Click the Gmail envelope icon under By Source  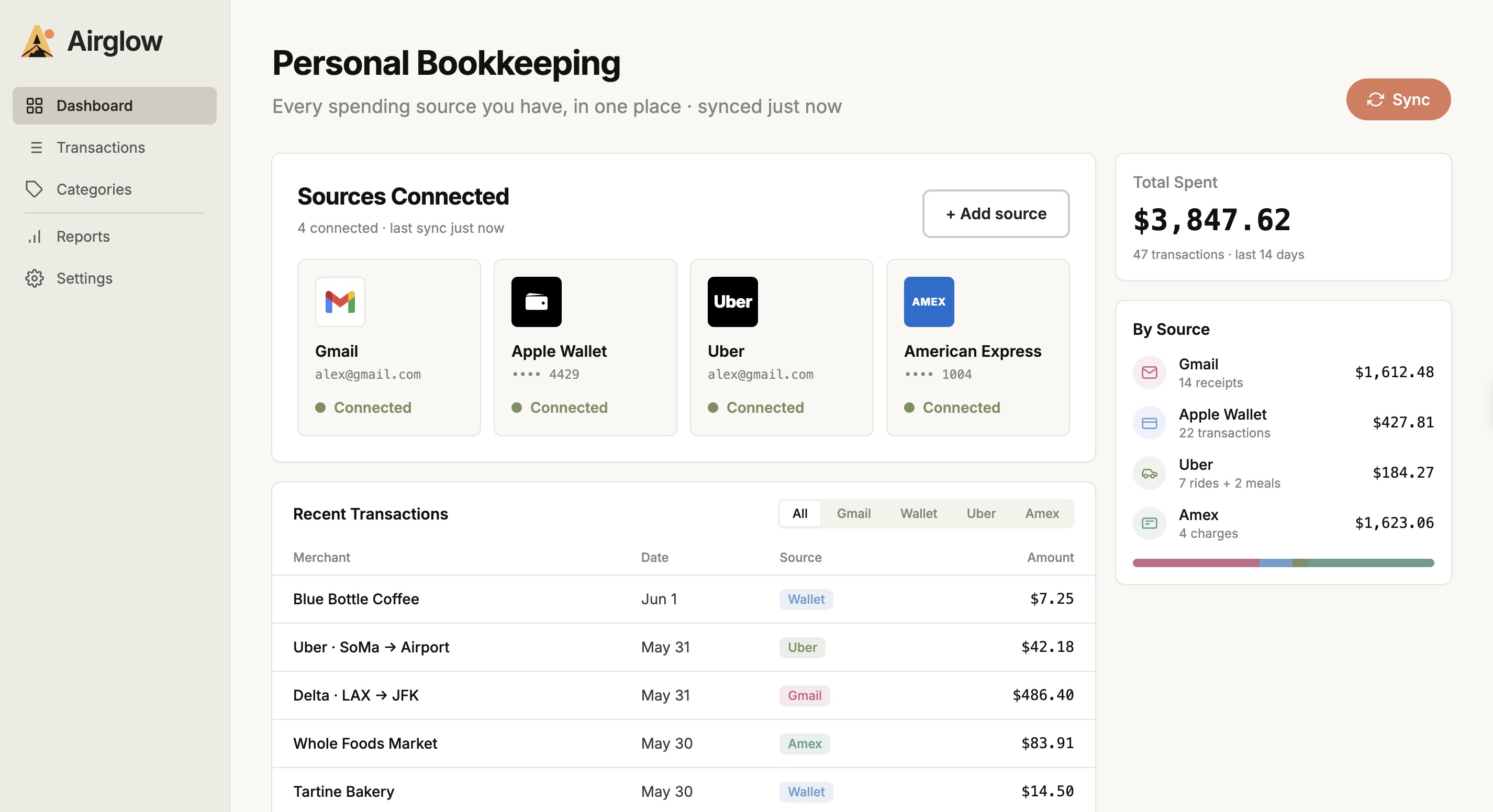pos(1149,373)
